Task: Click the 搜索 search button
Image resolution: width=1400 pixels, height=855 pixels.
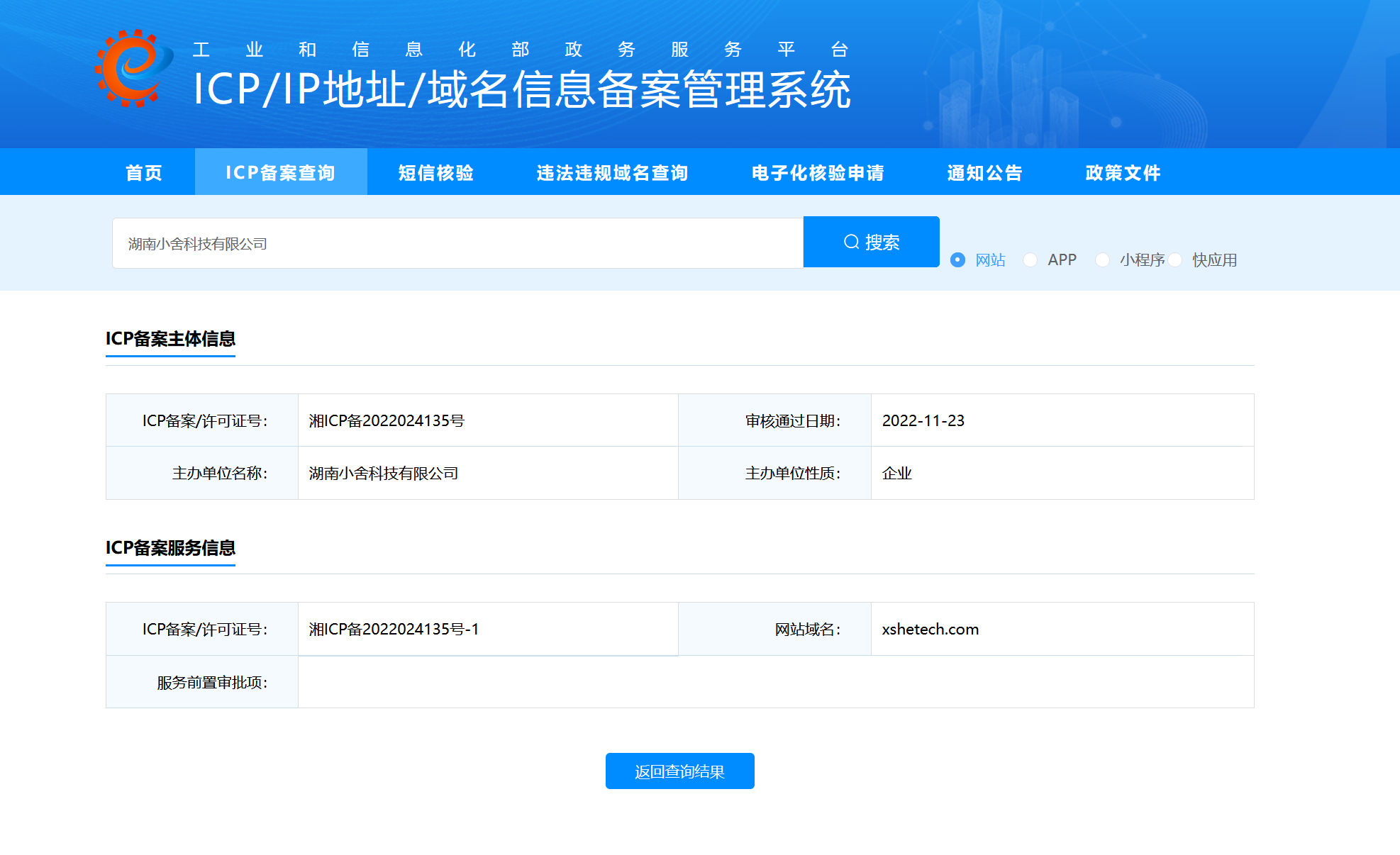Action: click(872, 242)
